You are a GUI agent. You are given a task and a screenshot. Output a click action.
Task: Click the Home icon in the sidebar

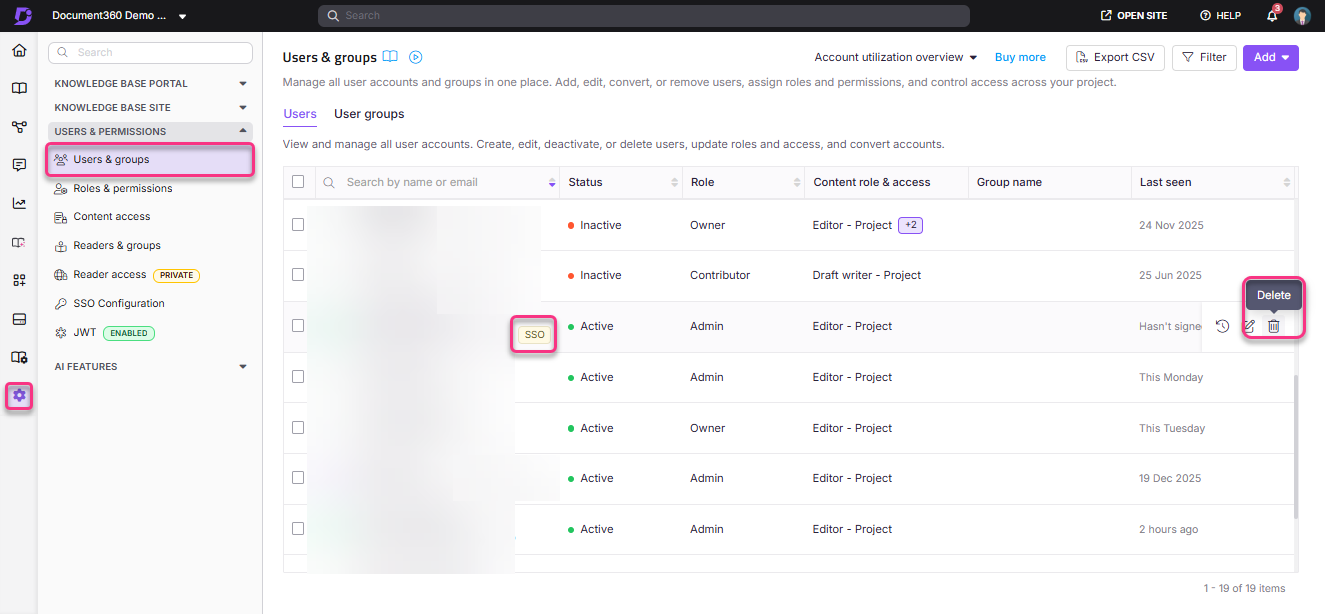(x=18, y=49)
